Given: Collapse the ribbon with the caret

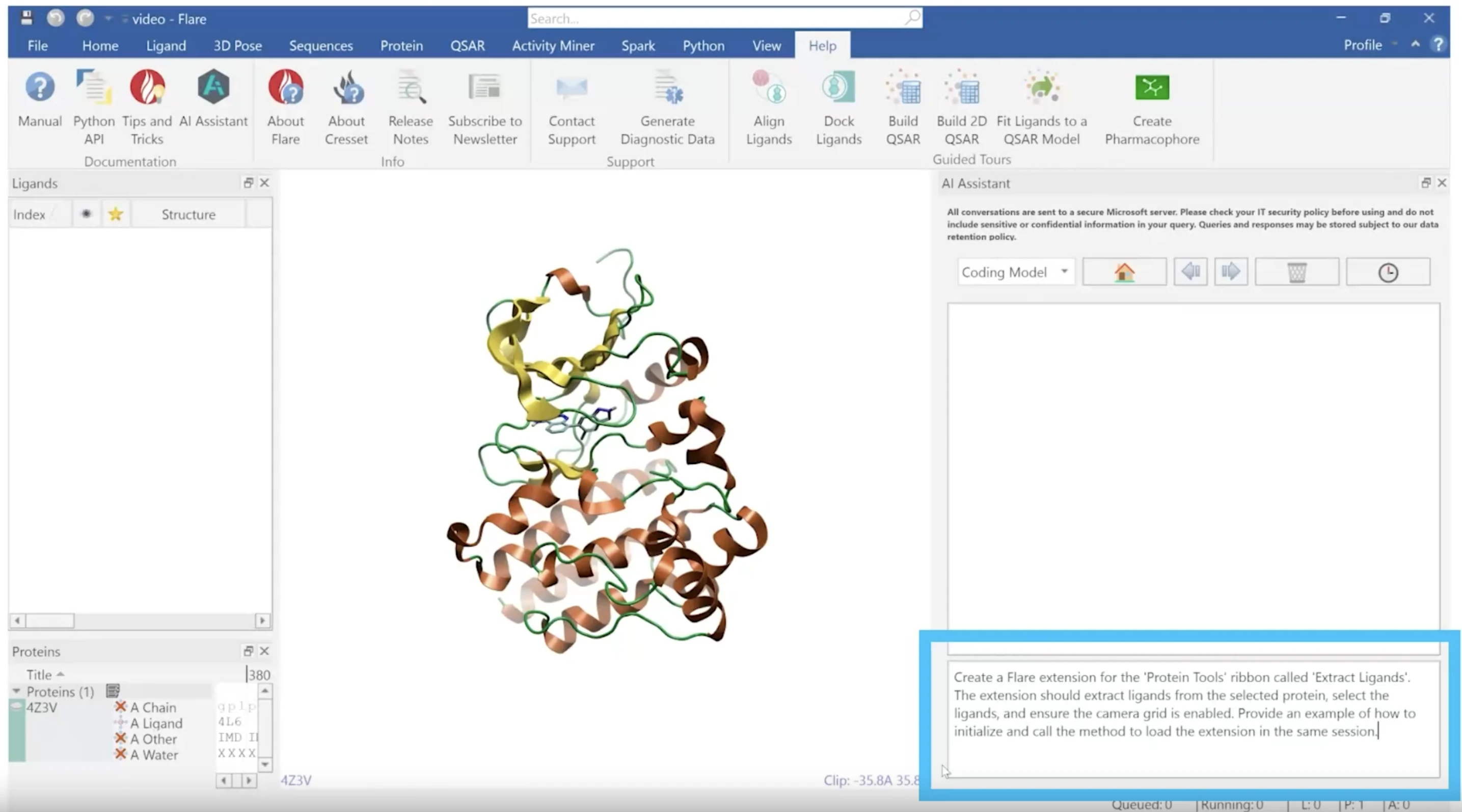Looking at the screenshot, I should click(x=1416, y=44).
